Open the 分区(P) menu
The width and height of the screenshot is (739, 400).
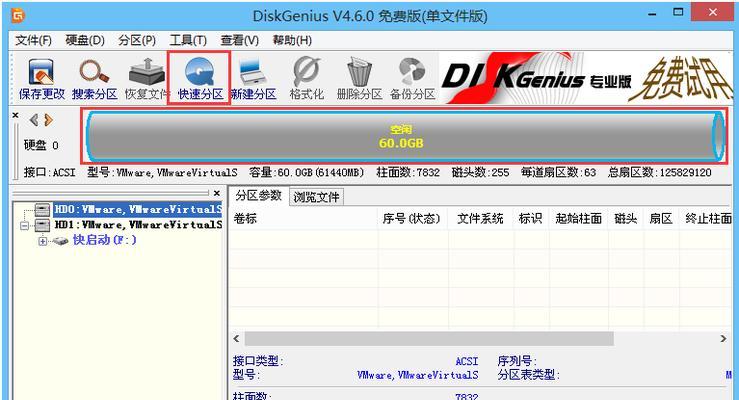click(x=137, y=41)
